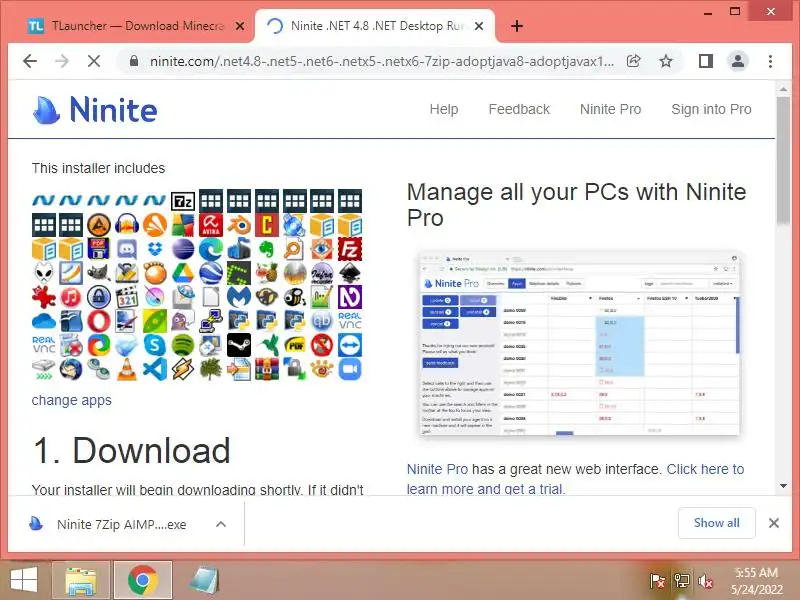Click the OneDrive blue cloud icon
The width and height of the screenshot is (800, 600).
[x=43, y=321]
